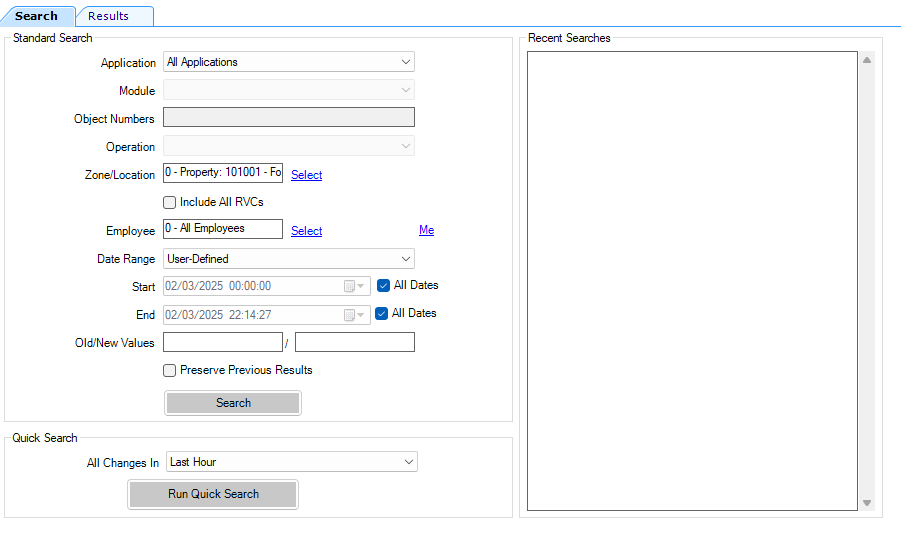Select the Search tab

(x=37, y=16)
